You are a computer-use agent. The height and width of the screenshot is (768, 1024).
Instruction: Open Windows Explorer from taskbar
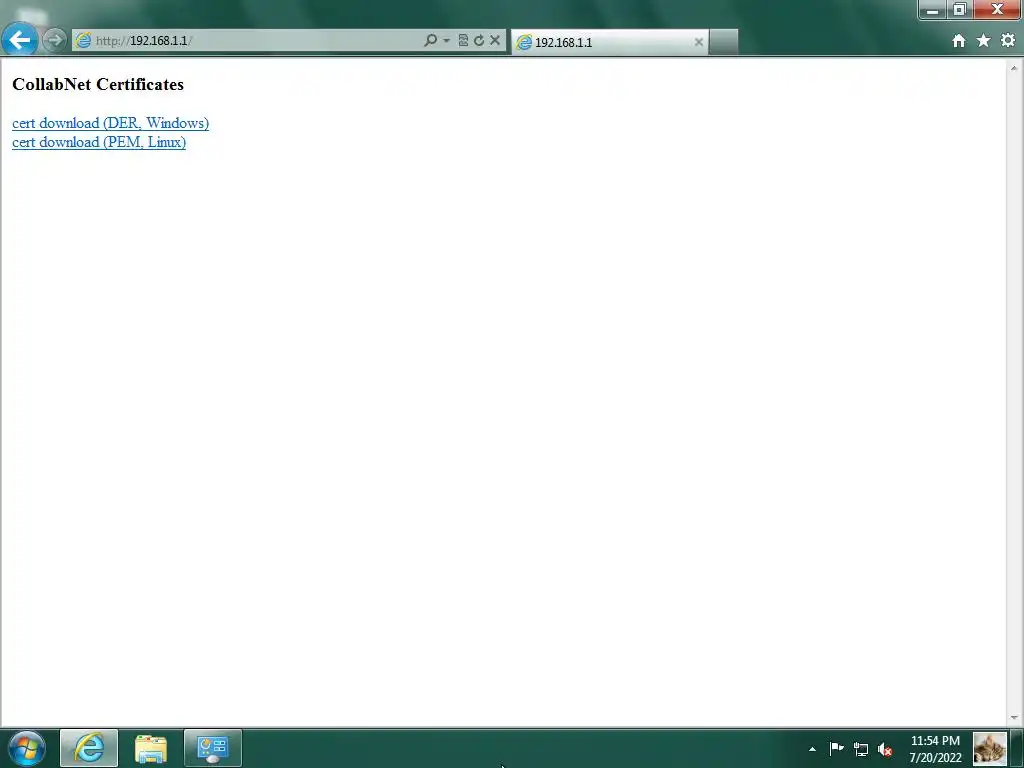151,748
